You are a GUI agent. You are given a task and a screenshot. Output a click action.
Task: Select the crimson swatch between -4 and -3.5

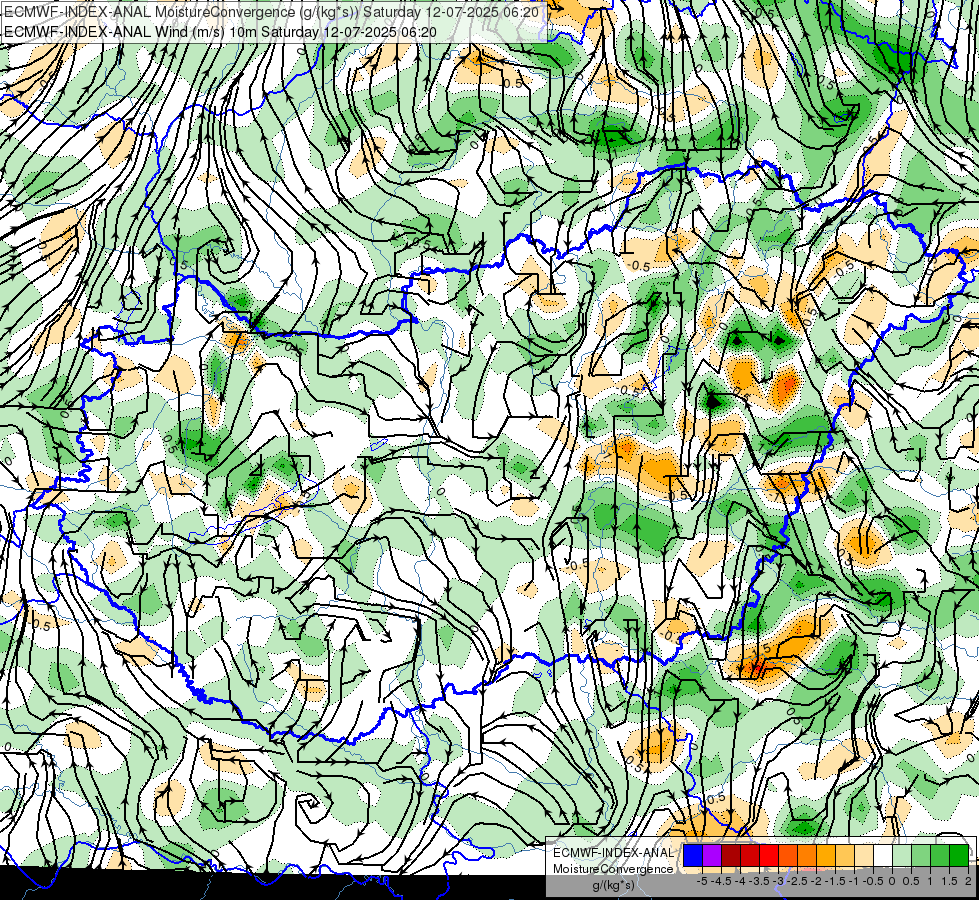pyautogui.click(x=749, y=855)
